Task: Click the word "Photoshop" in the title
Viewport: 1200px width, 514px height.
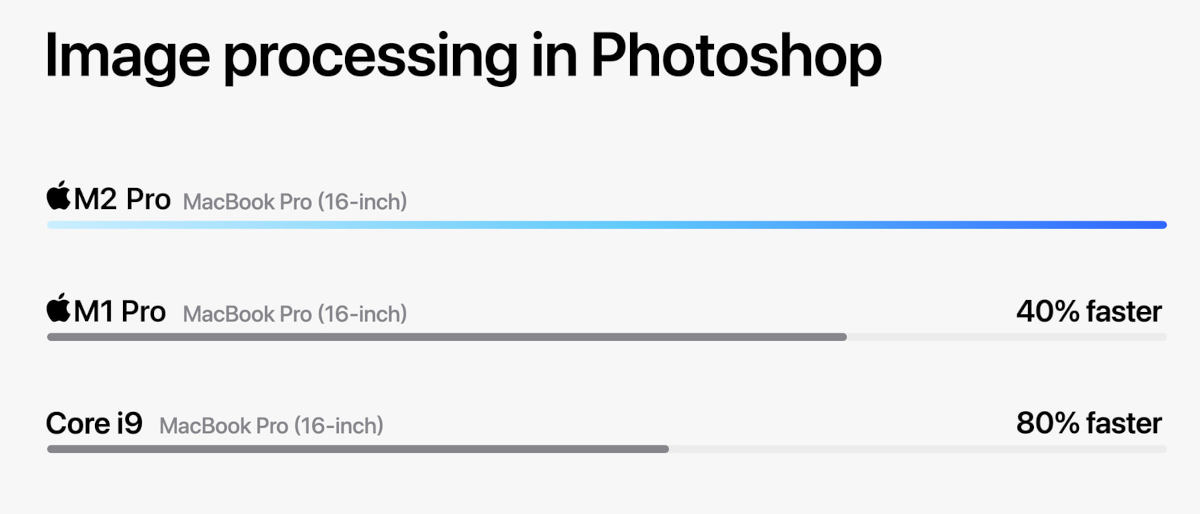Action: 736,57
